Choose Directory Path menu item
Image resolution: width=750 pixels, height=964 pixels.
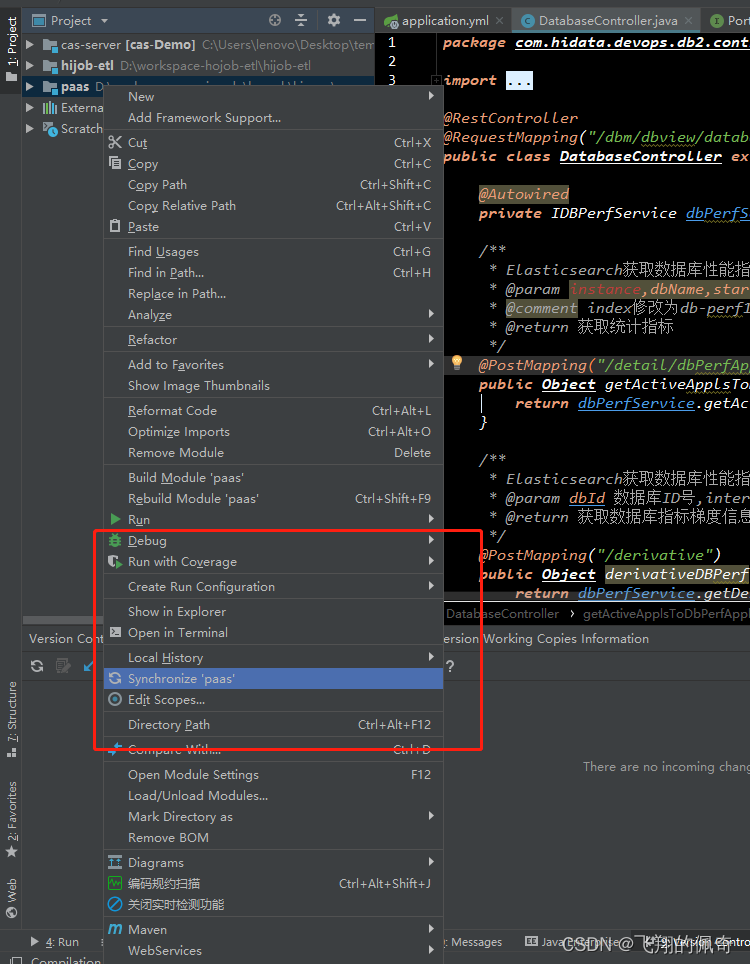pos(274,725)
